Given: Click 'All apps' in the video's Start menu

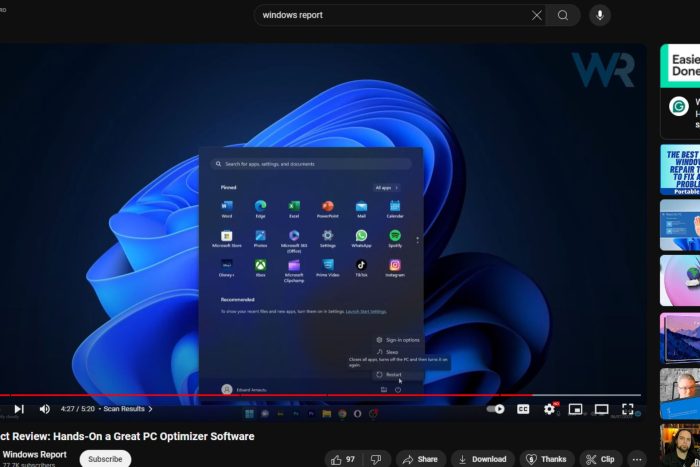Looking at the screenshot, I should (386, 188).
